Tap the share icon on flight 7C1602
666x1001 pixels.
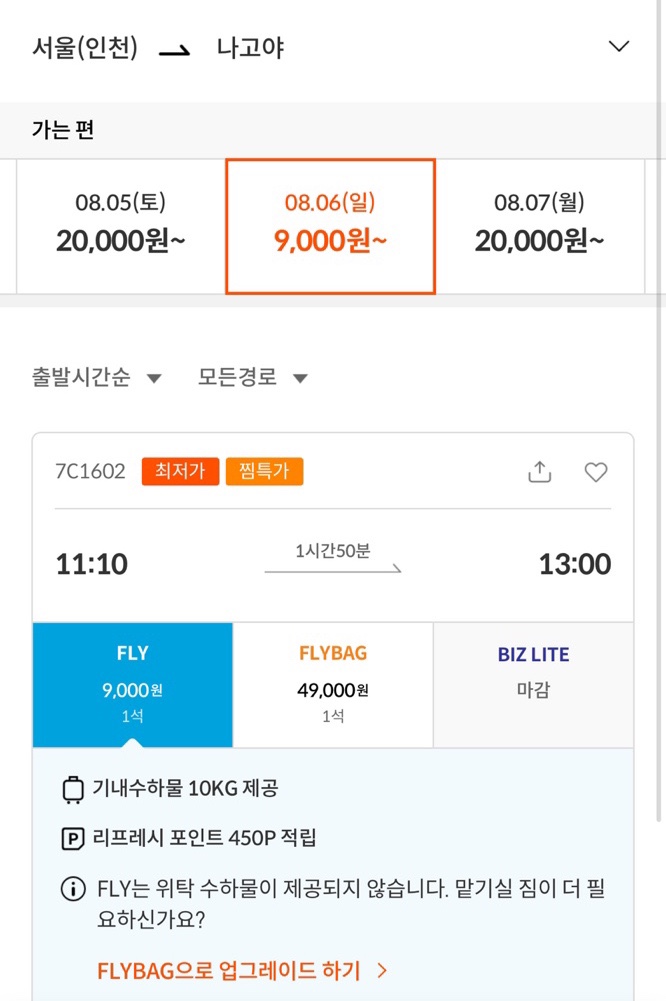(x=539, y=472)
